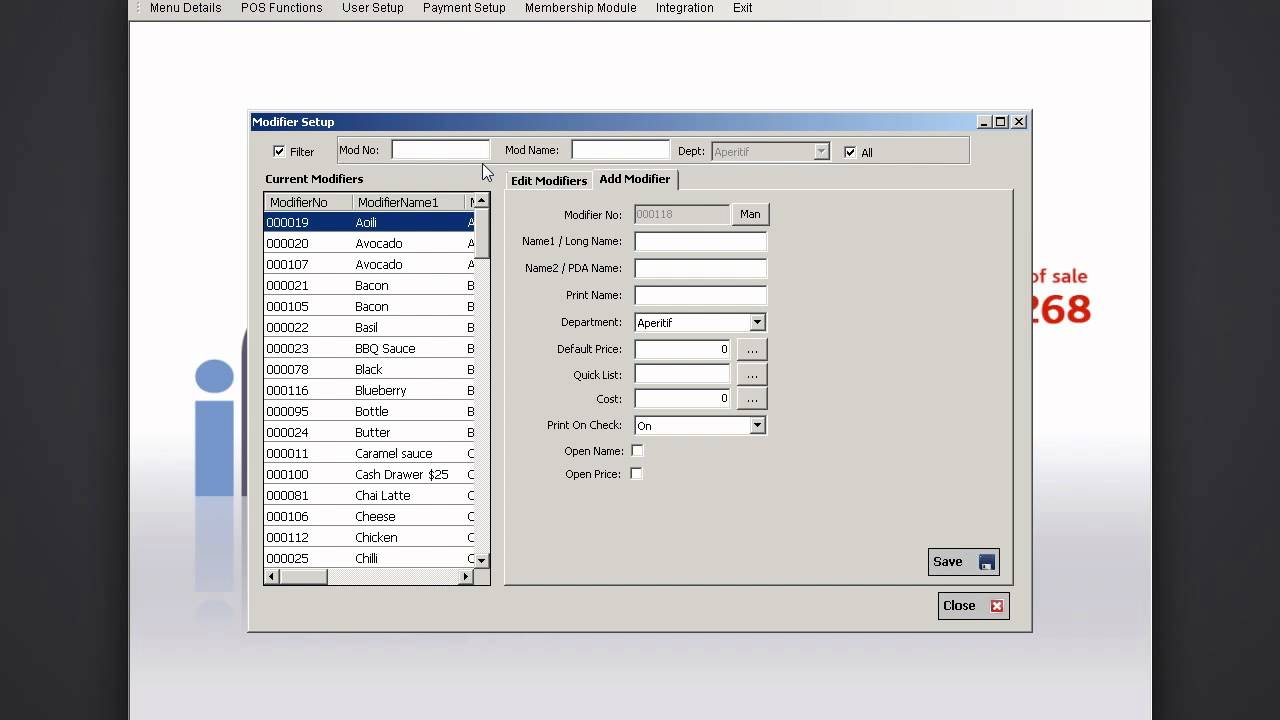Open the disabled Dept filter dropdown
Screen dimensions: 1280x720
tap(821, 152)
